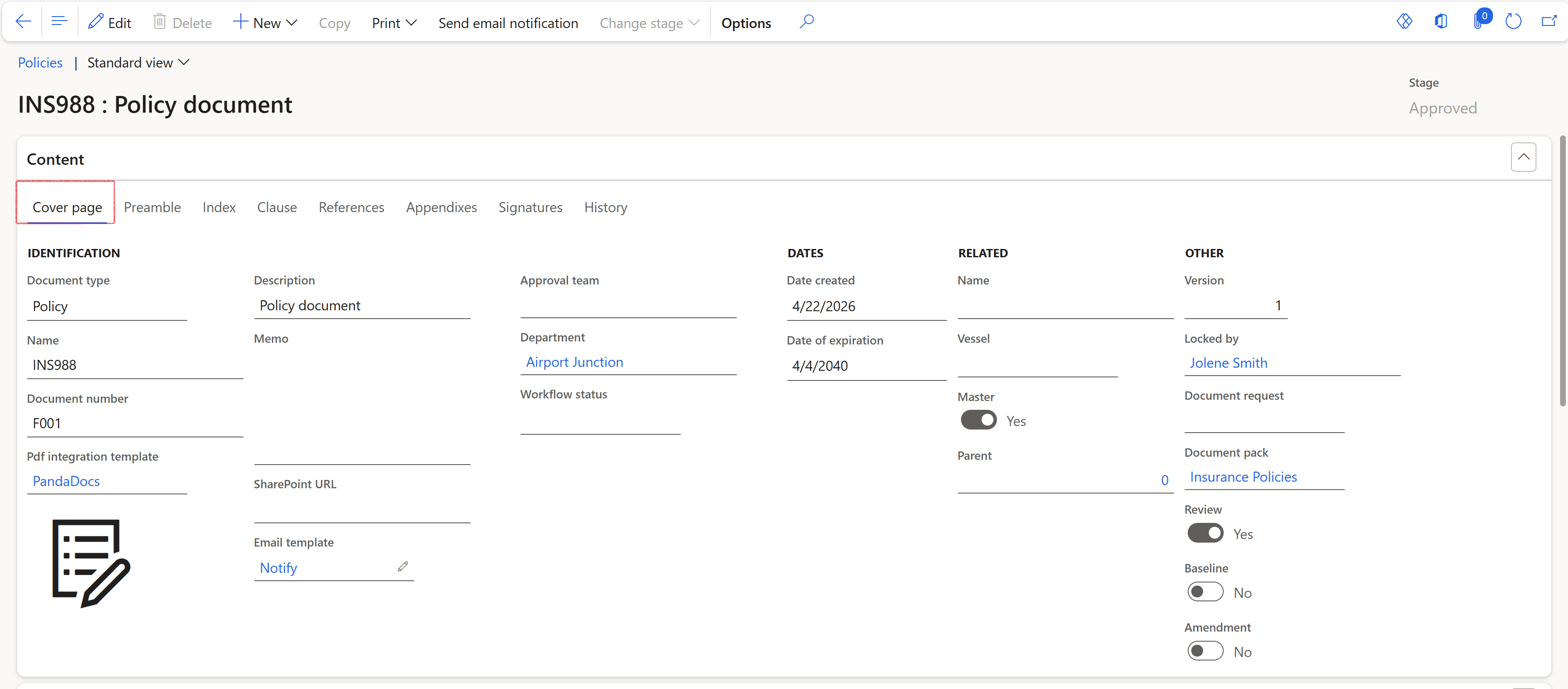Open the Print dropdown
1568x689 pixels.
coord(394,23)
